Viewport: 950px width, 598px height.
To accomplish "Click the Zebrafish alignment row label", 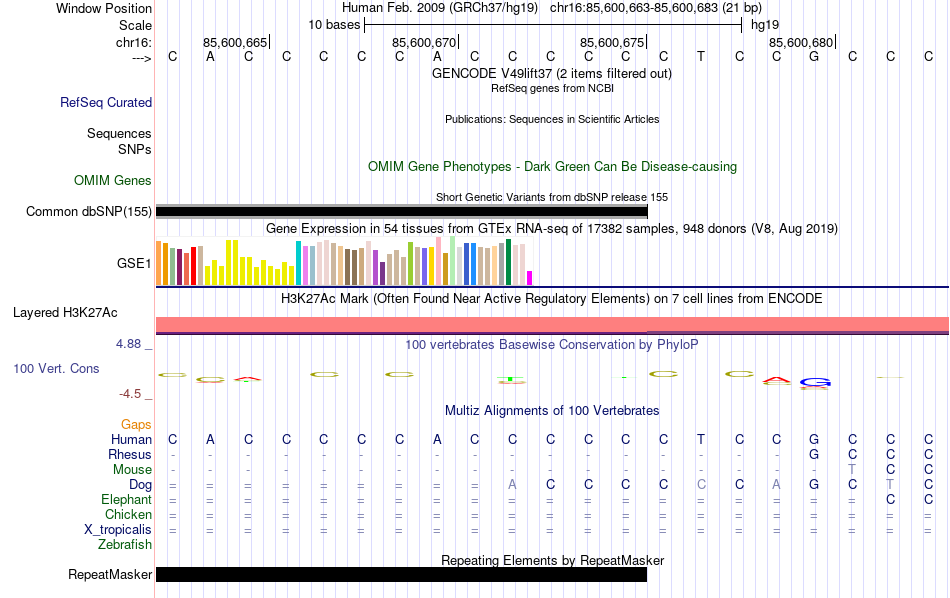I will pos(125,545).
